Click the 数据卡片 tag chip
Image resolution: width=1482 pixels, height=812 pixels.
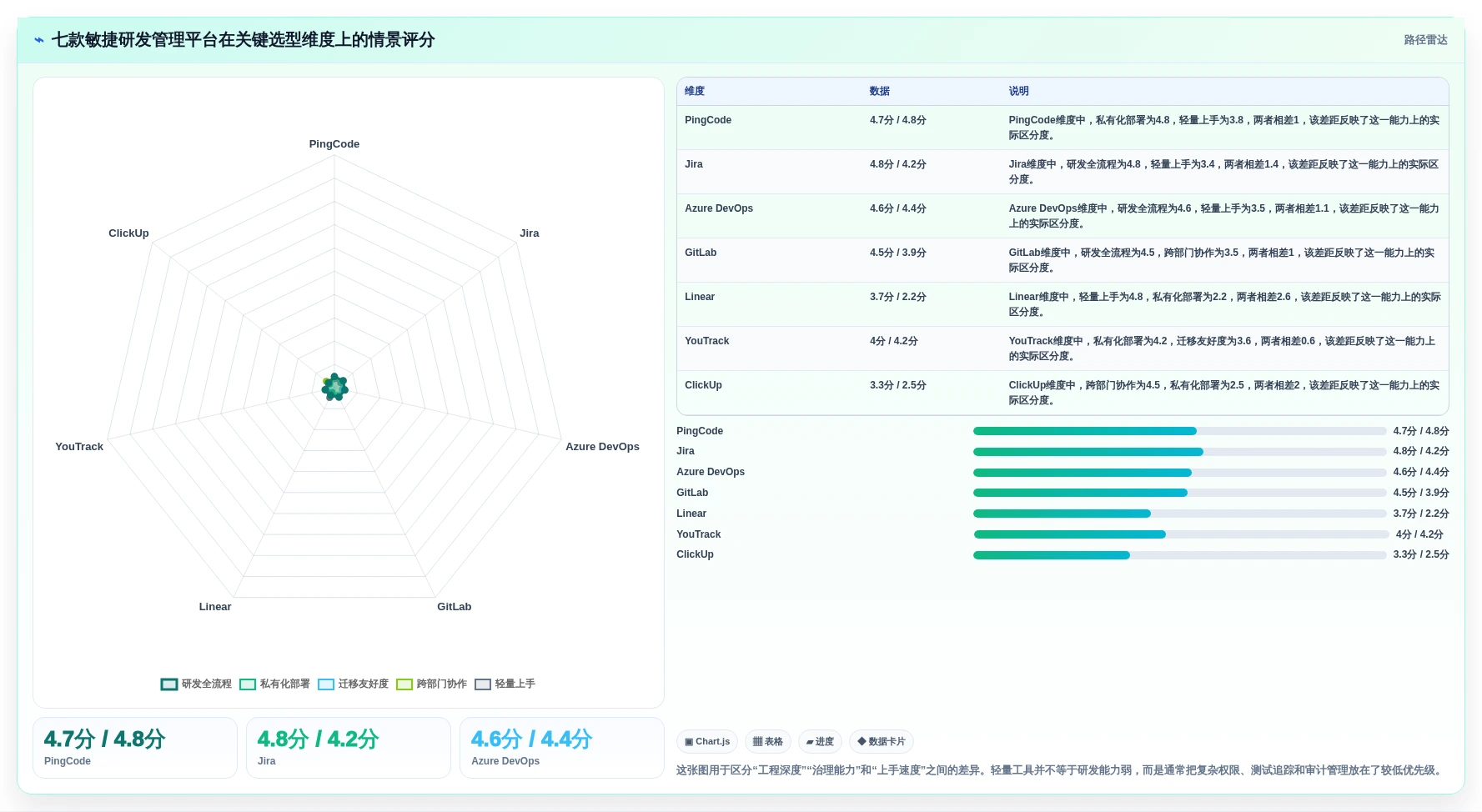[x=882, y=741]
